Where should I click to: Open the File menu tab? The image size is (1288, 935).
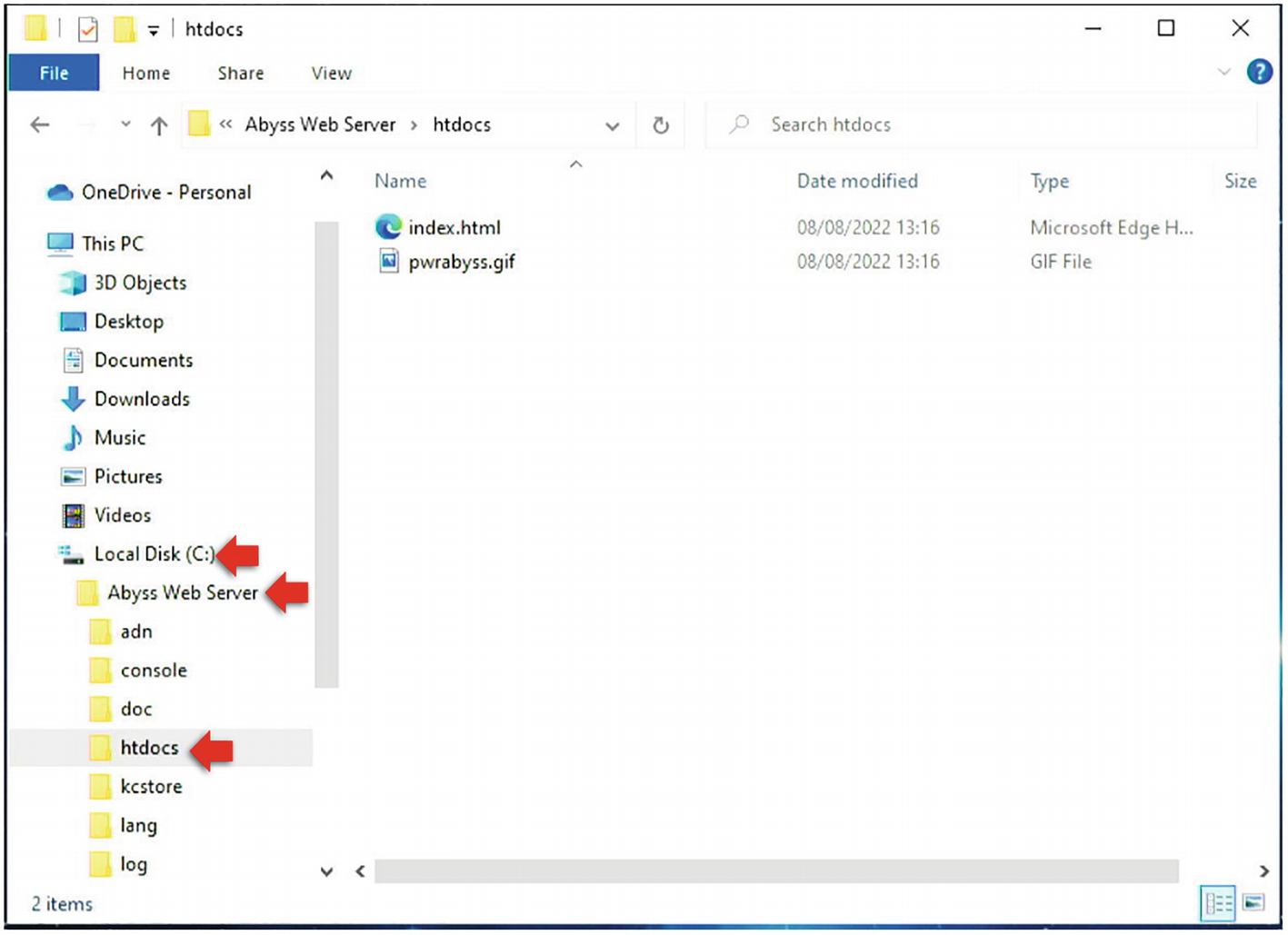54,73
